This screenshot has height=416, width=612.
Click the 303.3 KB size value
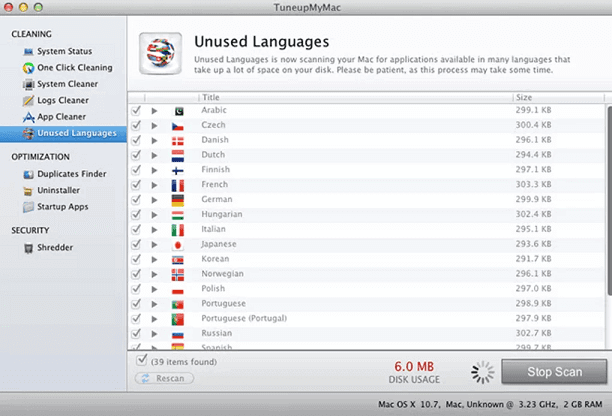(534, 184)
